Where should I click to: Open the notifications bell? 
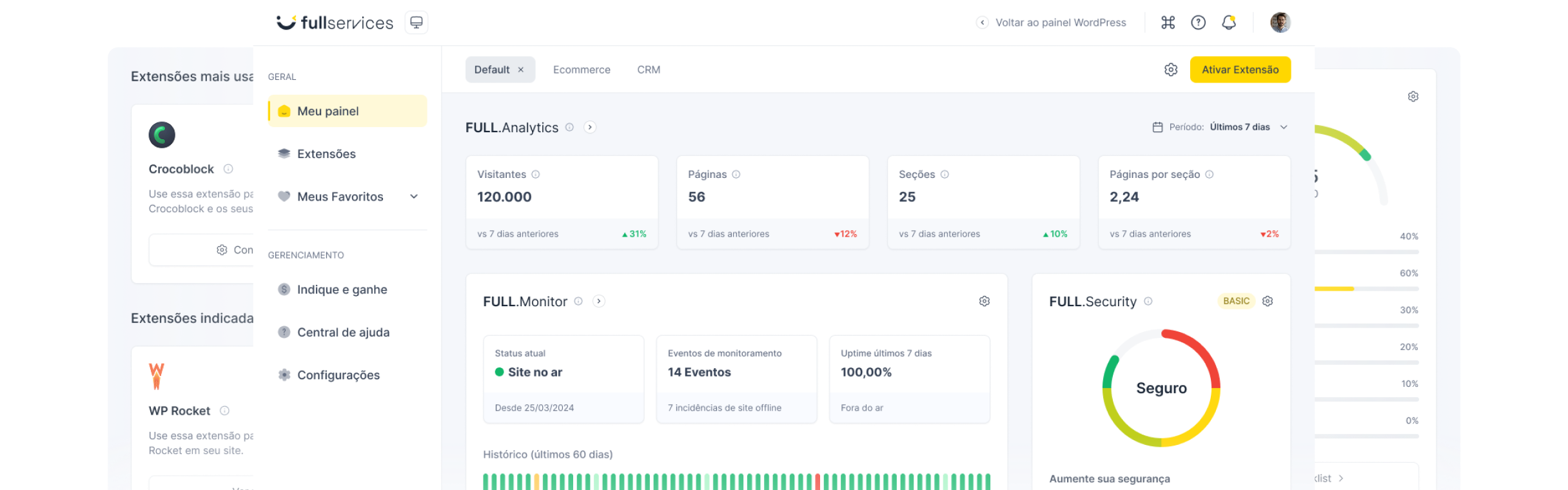1229,23
